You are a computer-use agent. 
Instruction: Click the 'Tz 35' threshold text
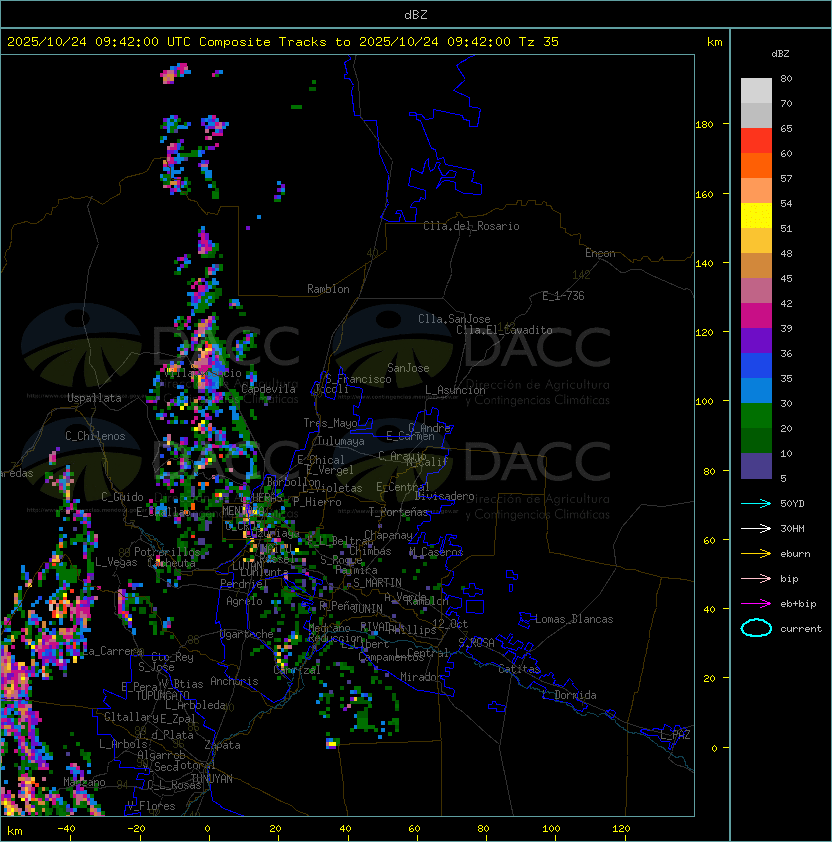point(539,42)
